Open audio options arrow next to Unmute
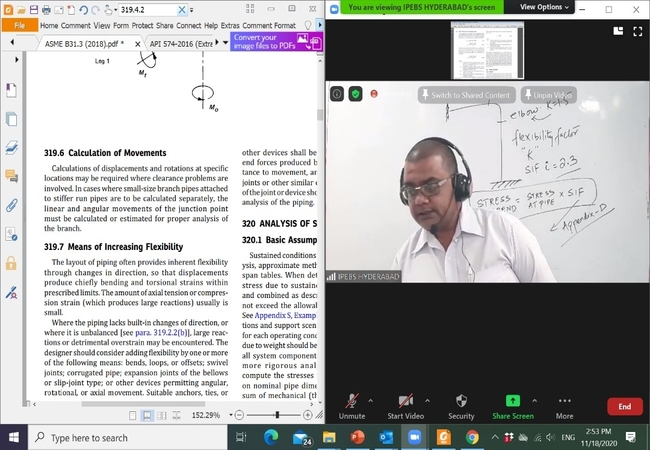This screenshot has height=450, width=650. 371,401
